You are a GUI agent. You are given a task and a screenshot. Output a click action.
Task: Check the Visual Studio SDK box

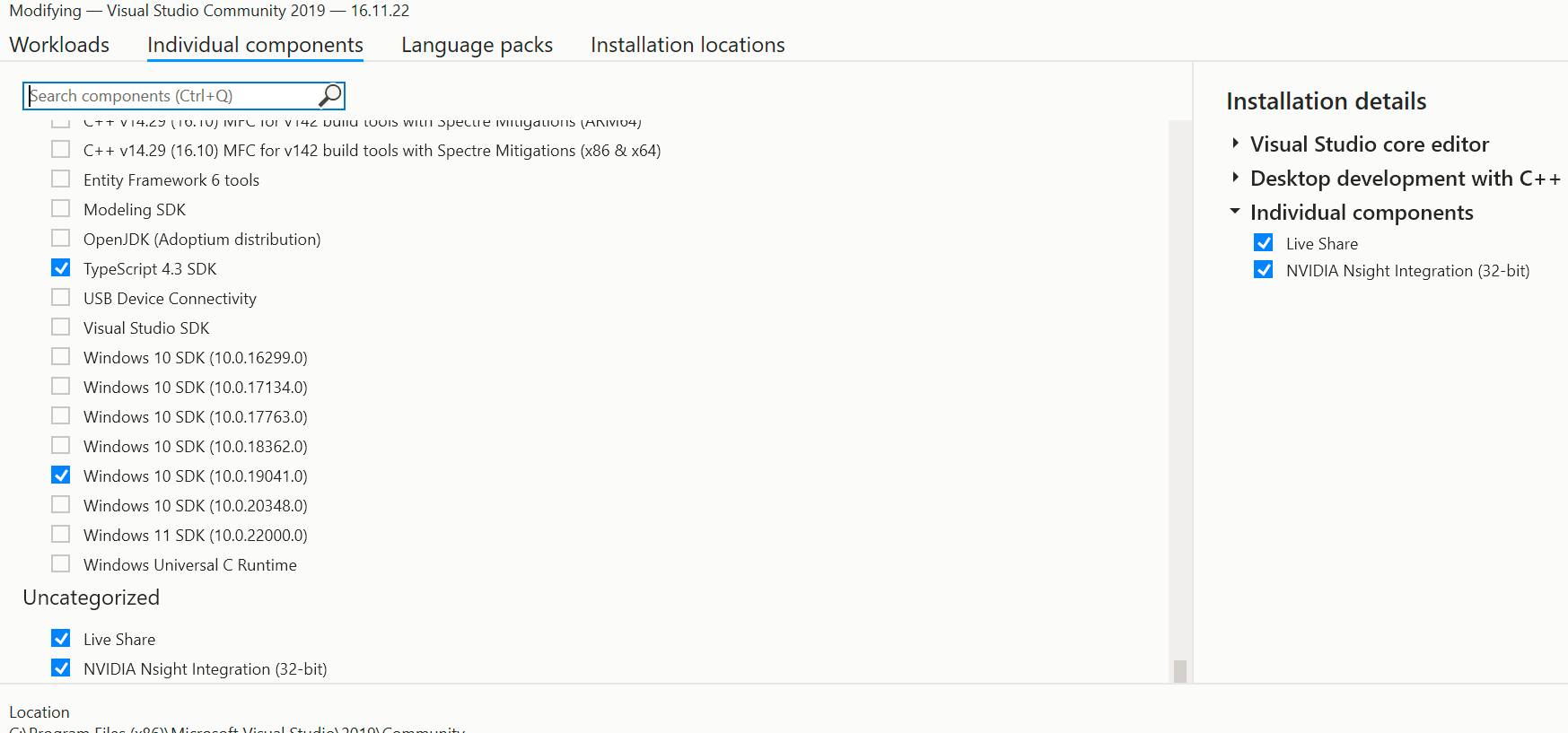(61, 327)
